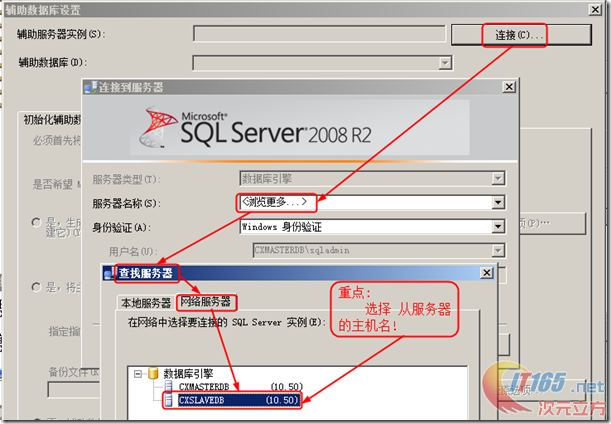Click the 备份文件 input field
This screenshot has width=611, height=424.
click(x=74, y=389)
